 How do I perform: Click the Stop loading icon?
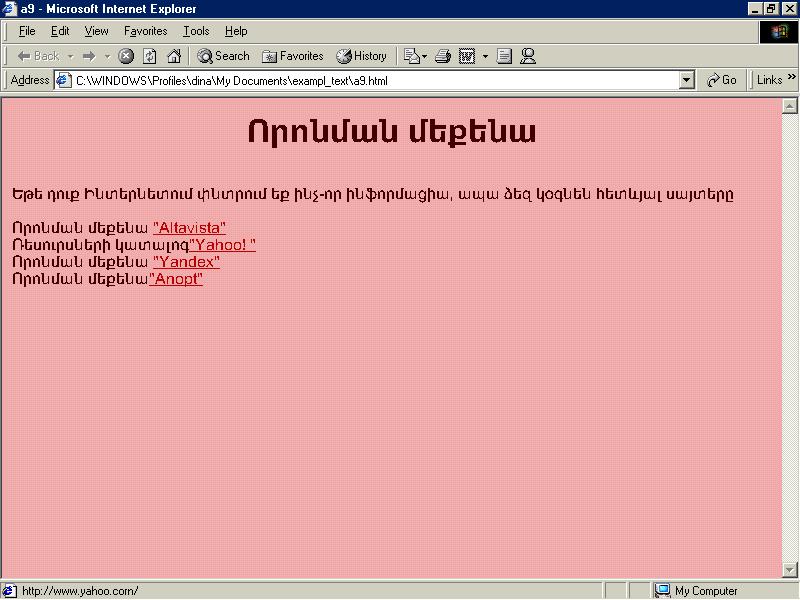tap(126, 56)
